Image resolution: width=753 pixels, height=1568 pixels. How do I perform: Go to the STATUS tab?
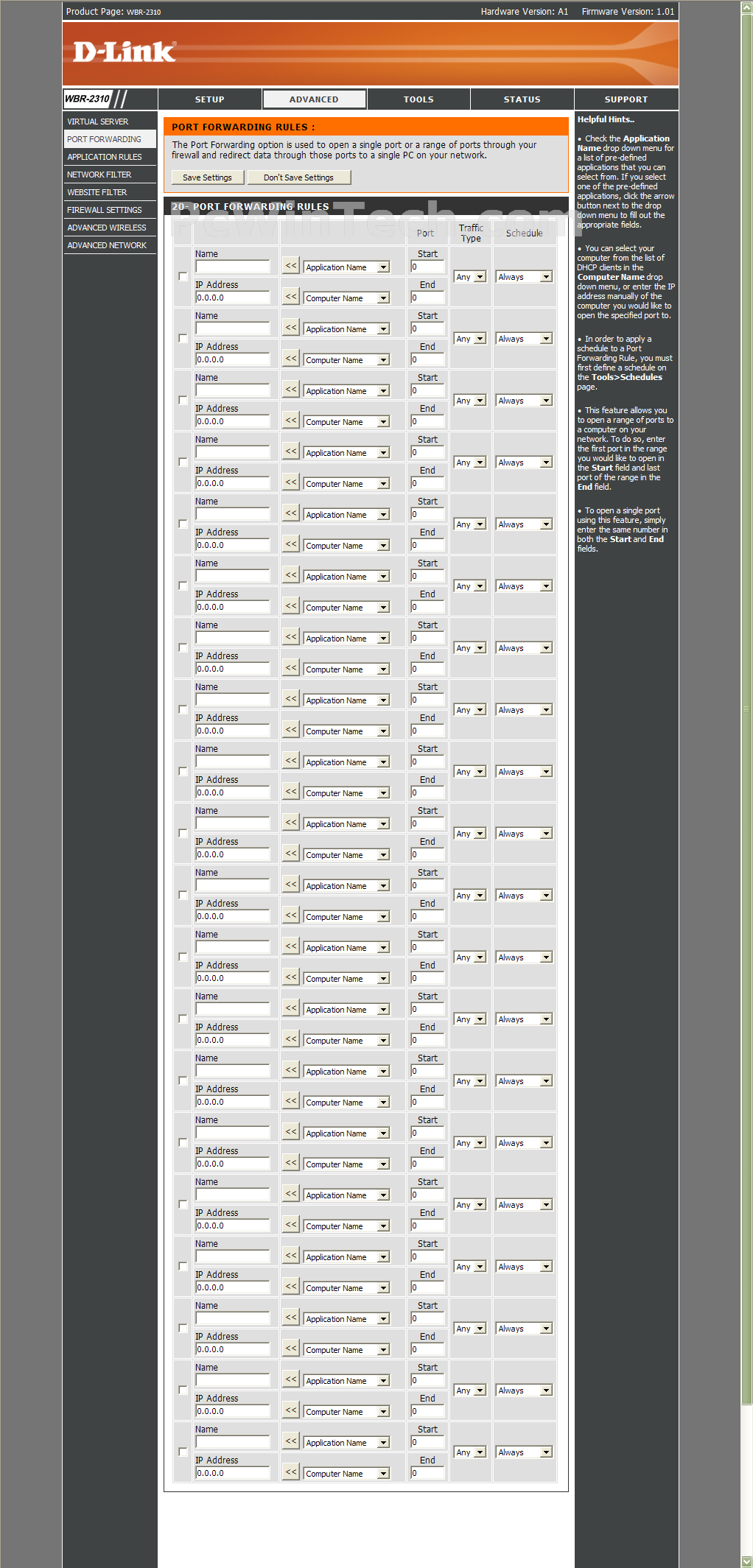pyautogui.click(x=522, y=99)
